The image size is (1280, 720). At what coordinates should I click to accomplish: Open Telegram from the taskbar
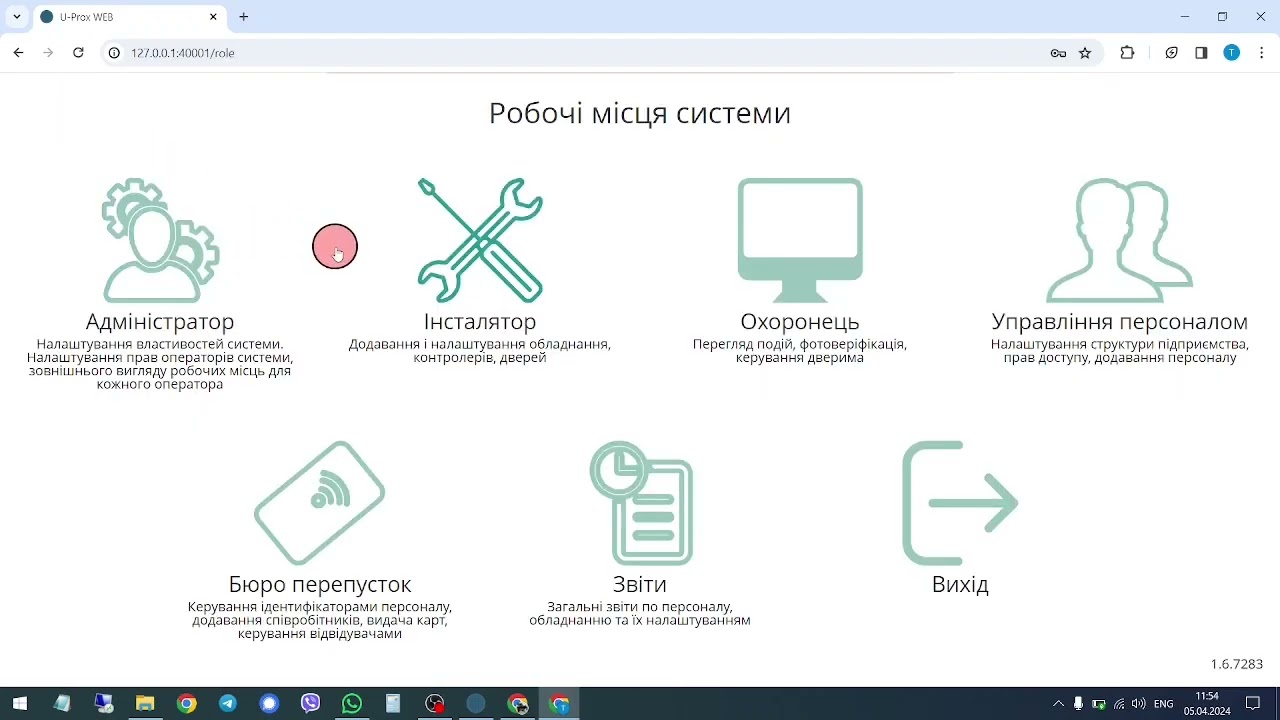[228, 704]
